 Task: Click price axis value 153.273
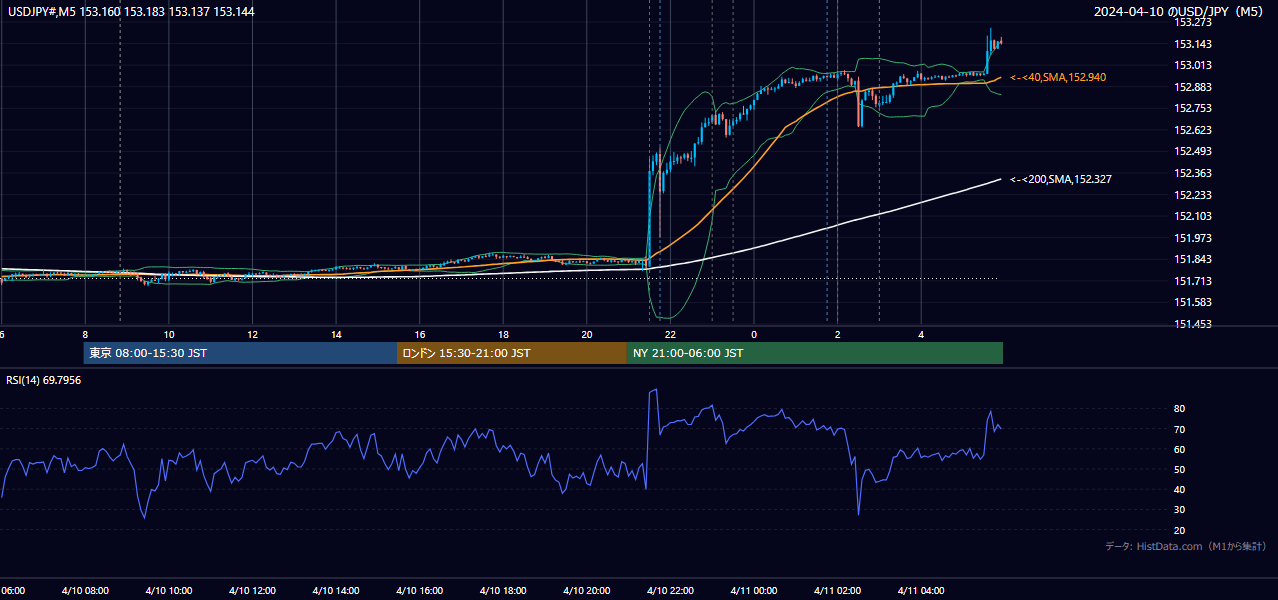(1192, 23)
